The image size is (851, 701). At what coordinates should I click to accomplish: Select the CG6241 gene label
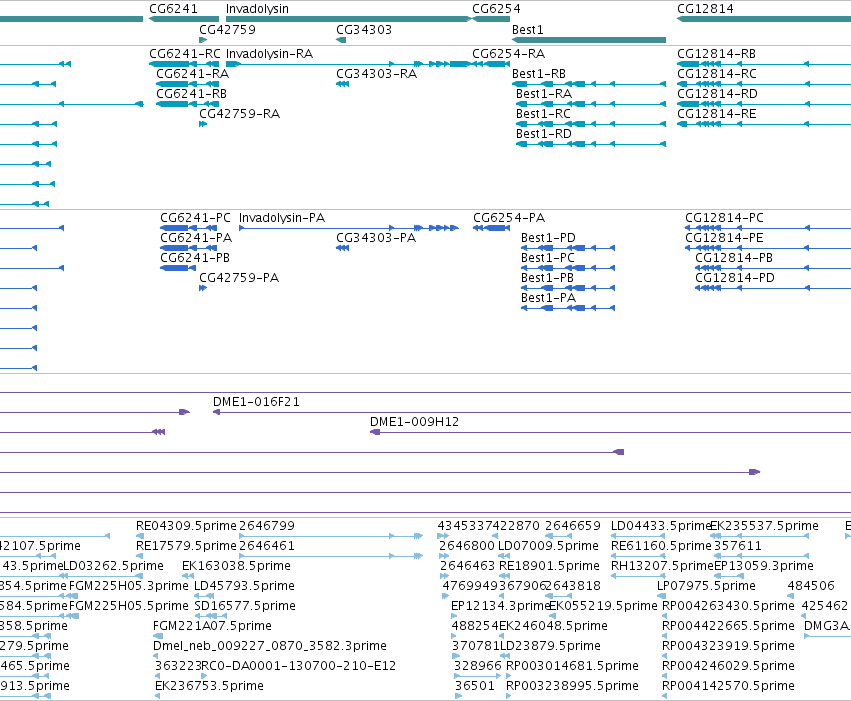(x=173, y=9)
